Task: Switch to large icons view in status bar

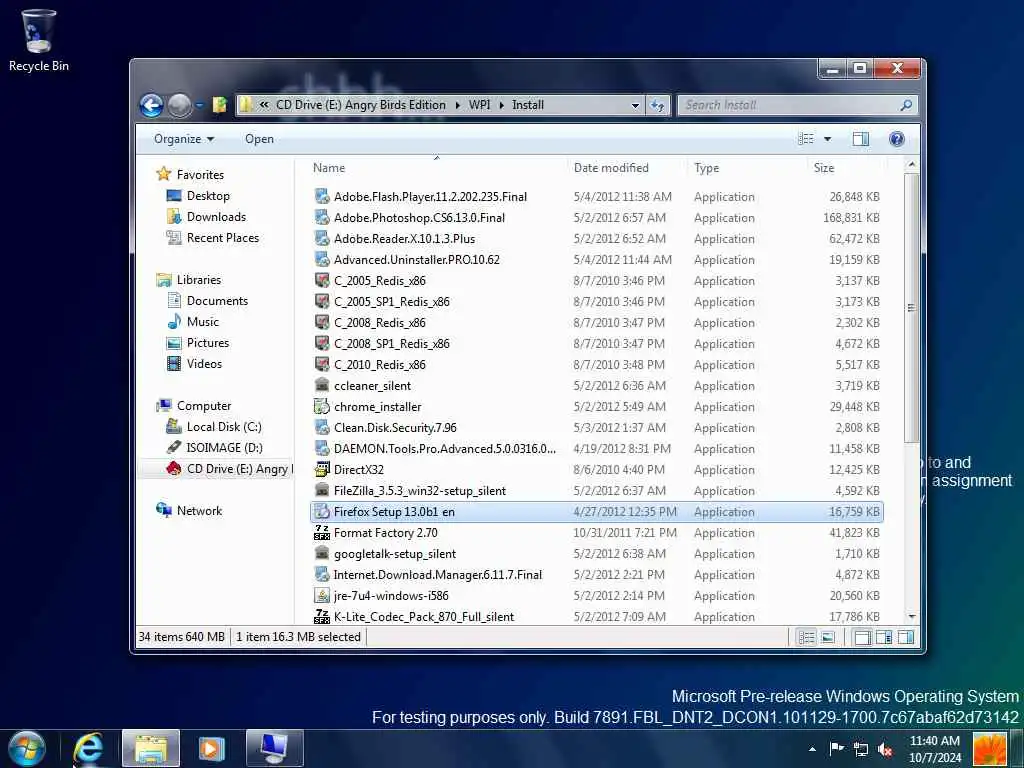Action: pyautogui.click(x=827, y=637)
